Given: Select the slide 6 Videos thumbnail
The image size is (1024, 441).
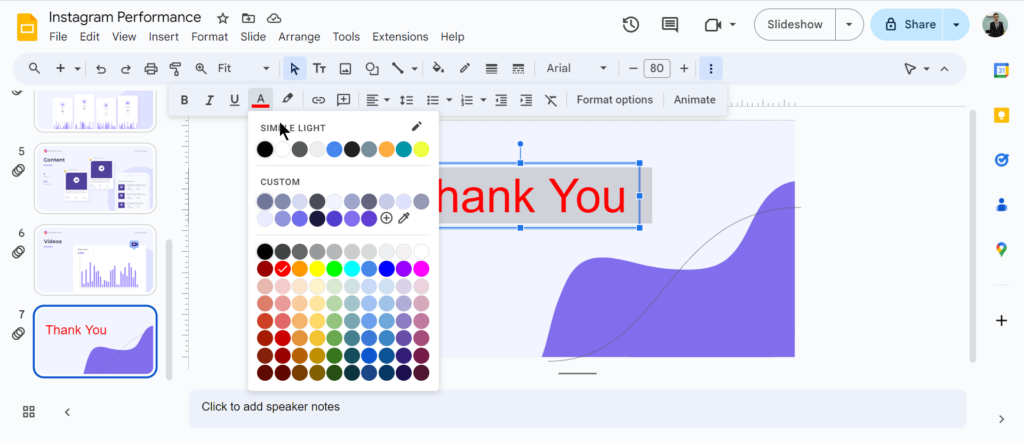Looking at the screenshot, I should 95,259.
